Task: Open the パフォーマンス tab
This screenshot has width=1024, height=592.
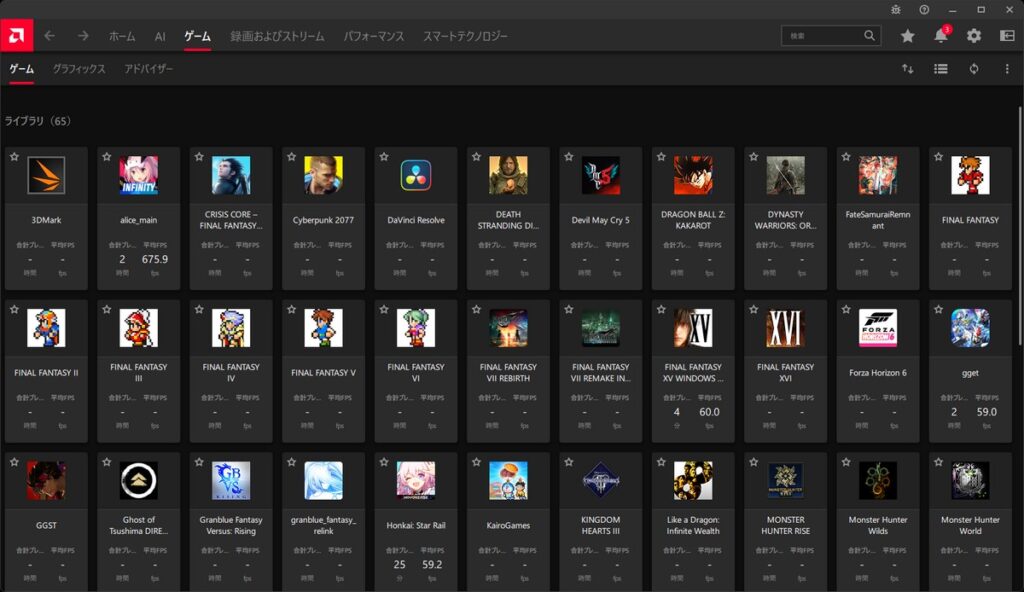Action: [374, 37]
